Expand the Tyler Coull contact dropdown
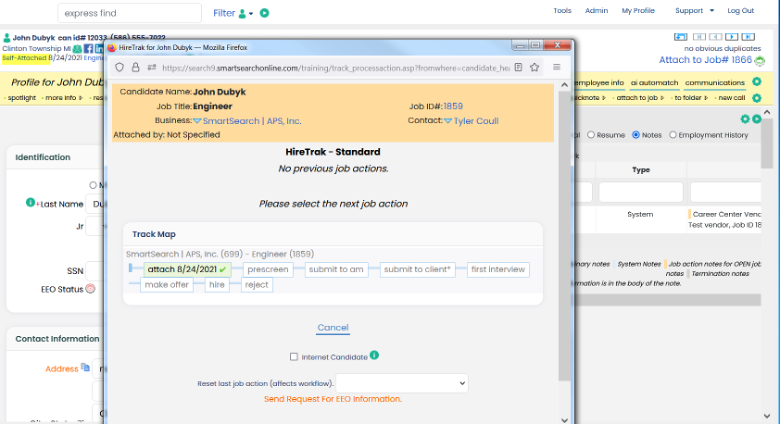 click(448, 121)
